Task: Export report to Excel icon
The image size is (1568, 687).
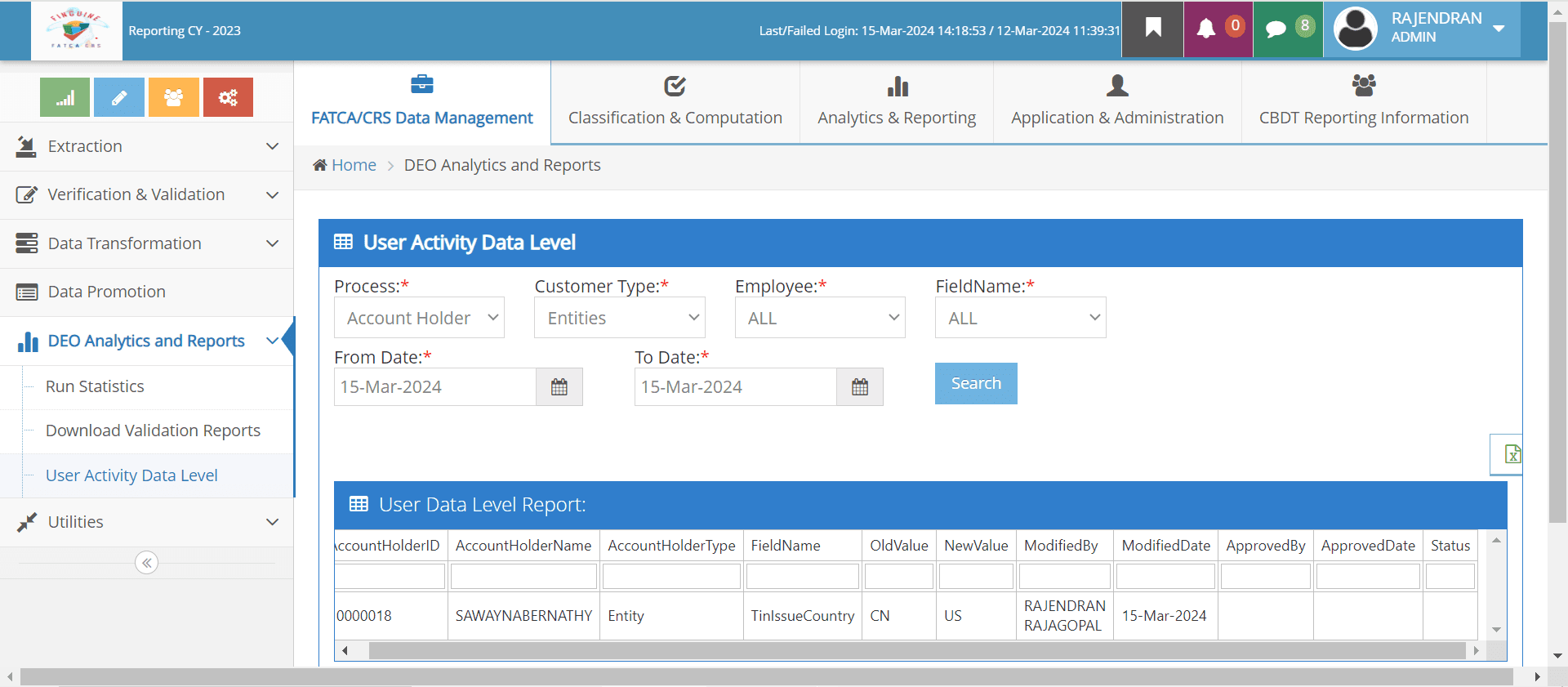Action: [1512, 454]
